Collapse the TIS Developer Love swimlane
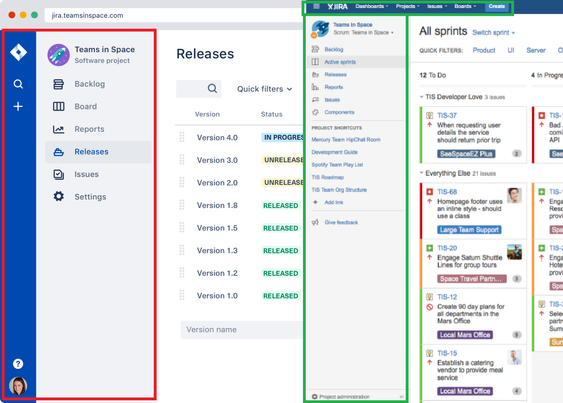This screenshot has width=563, height=403. click(422, 97)
